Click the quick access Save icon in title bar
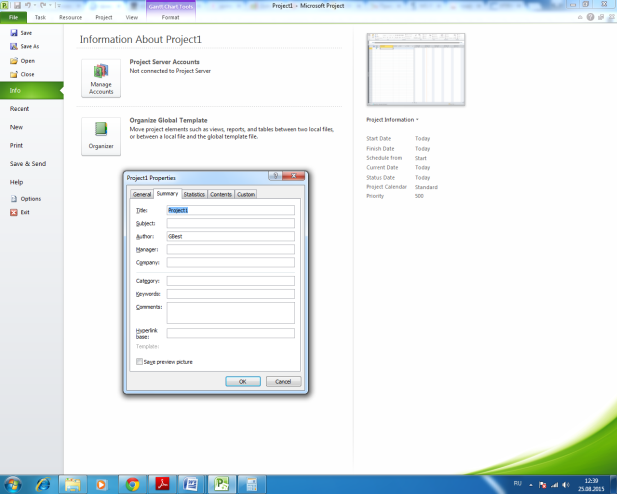Viewport: 617px width, 494px height. click(x=17, y=6)
